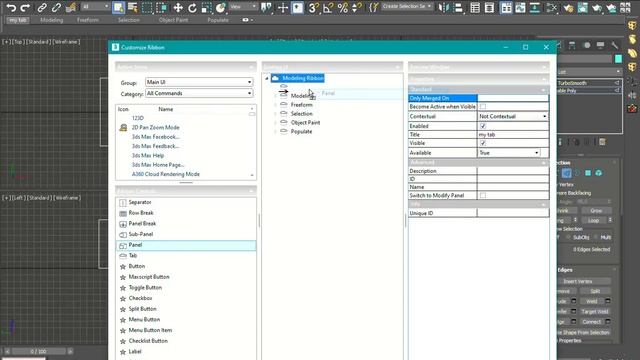Screen dimensions: 640x360
Task: Open the View reference coordinate dropdown
Action: [x=243, y=7]
